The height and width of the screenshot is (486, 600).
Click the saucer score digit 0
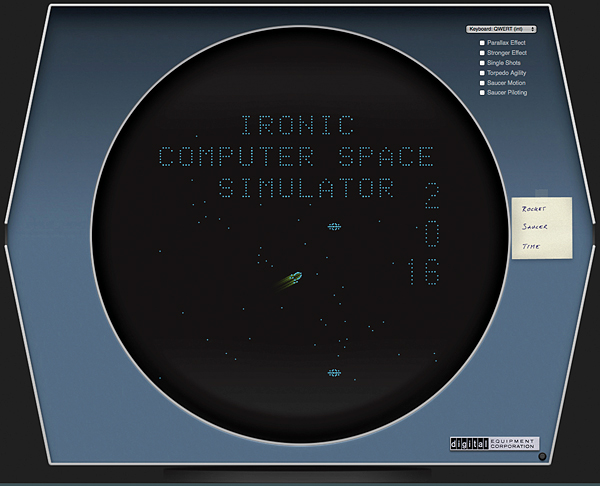[x=432, y=234]
